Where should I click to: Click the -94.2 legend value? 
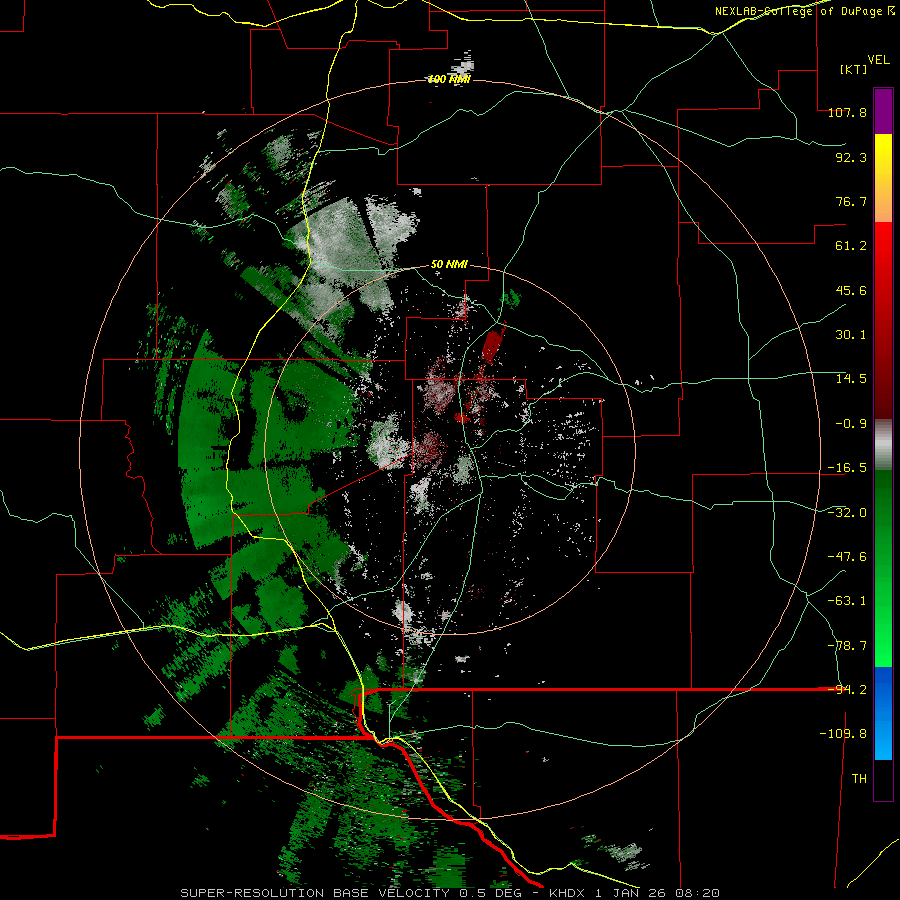pos(847,690)
